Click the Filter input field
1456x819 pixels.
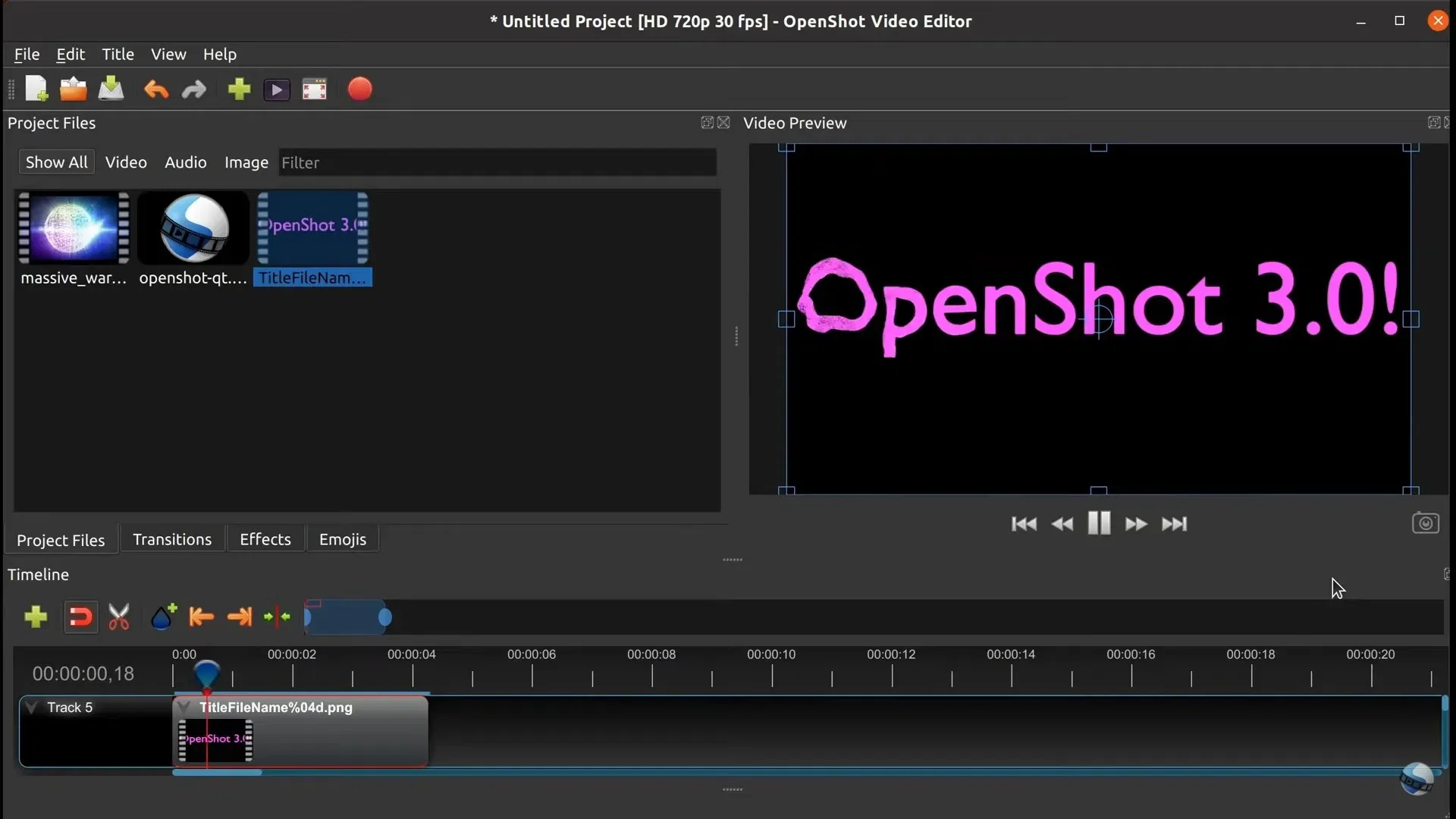pyautogui.click(x=497, y=162)
